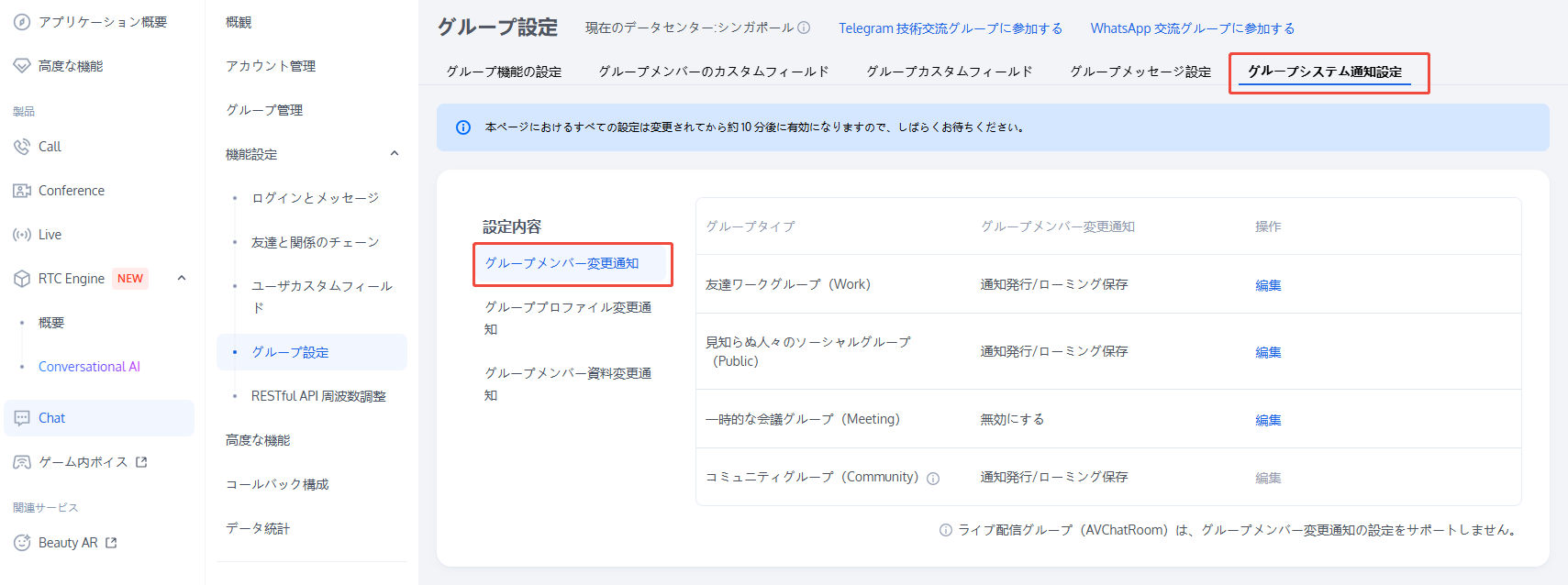Image resolution: width=1568 pixels, height=585 pixels.
Task: Click info icon beside the AVChatRoom footnote
Action: tap(946, 530)
